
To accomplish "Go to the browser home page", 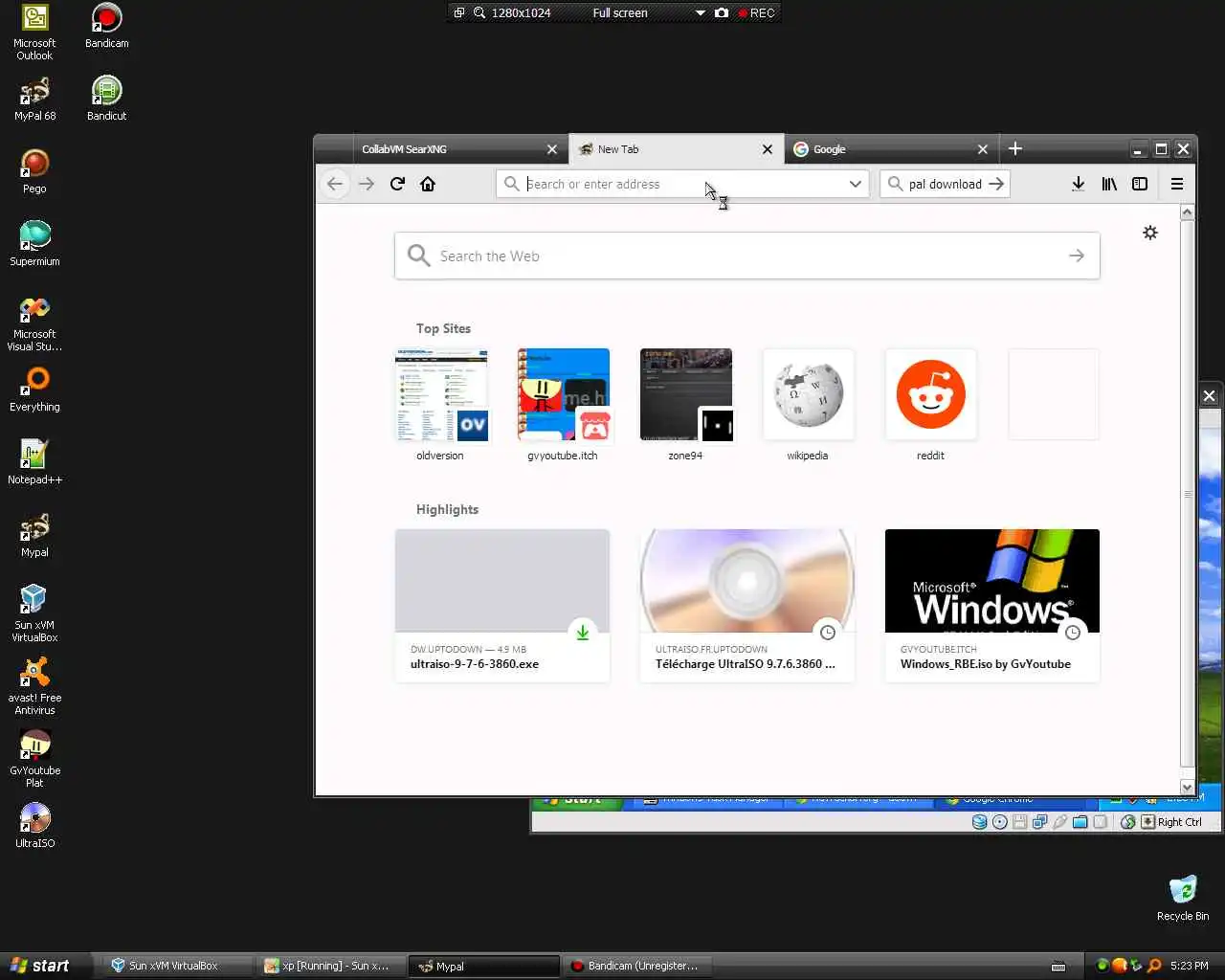I will (428, 184).
